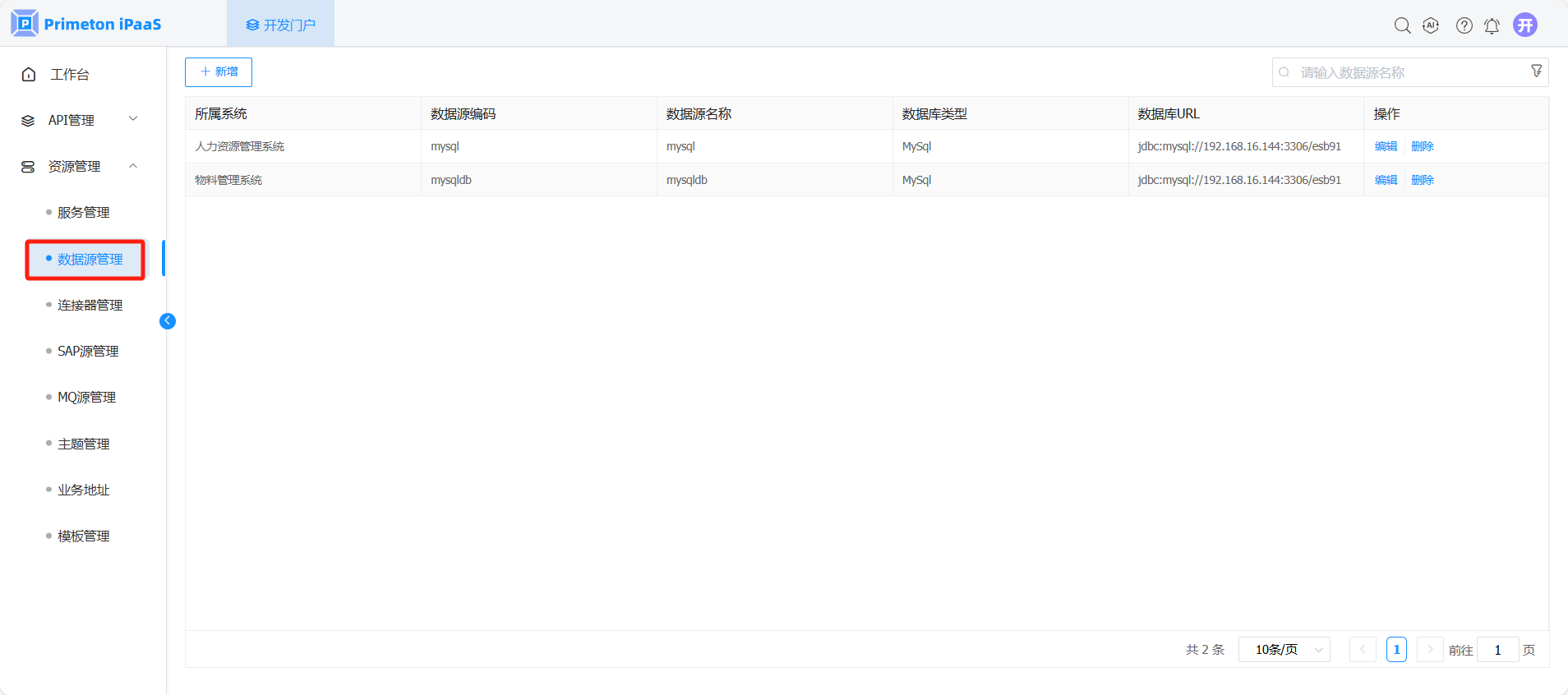Open 工作台 from the sidebar
Screen dimensions: 1568x695
70,74
